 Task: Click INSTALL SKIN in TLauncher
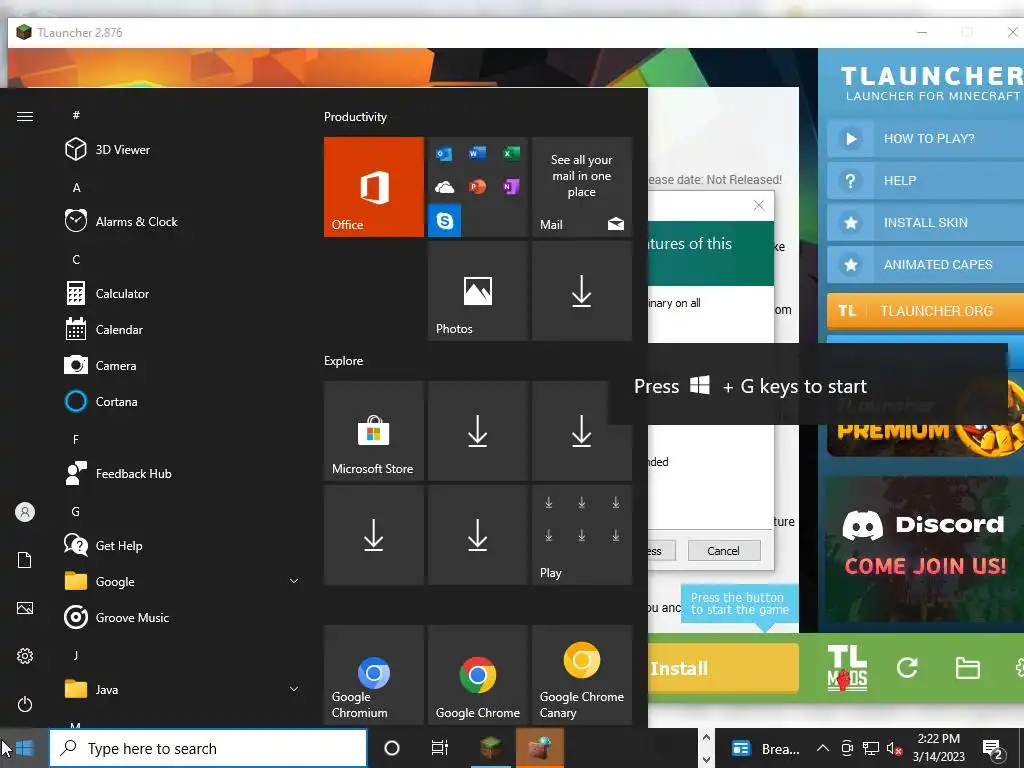pos(925,223)
